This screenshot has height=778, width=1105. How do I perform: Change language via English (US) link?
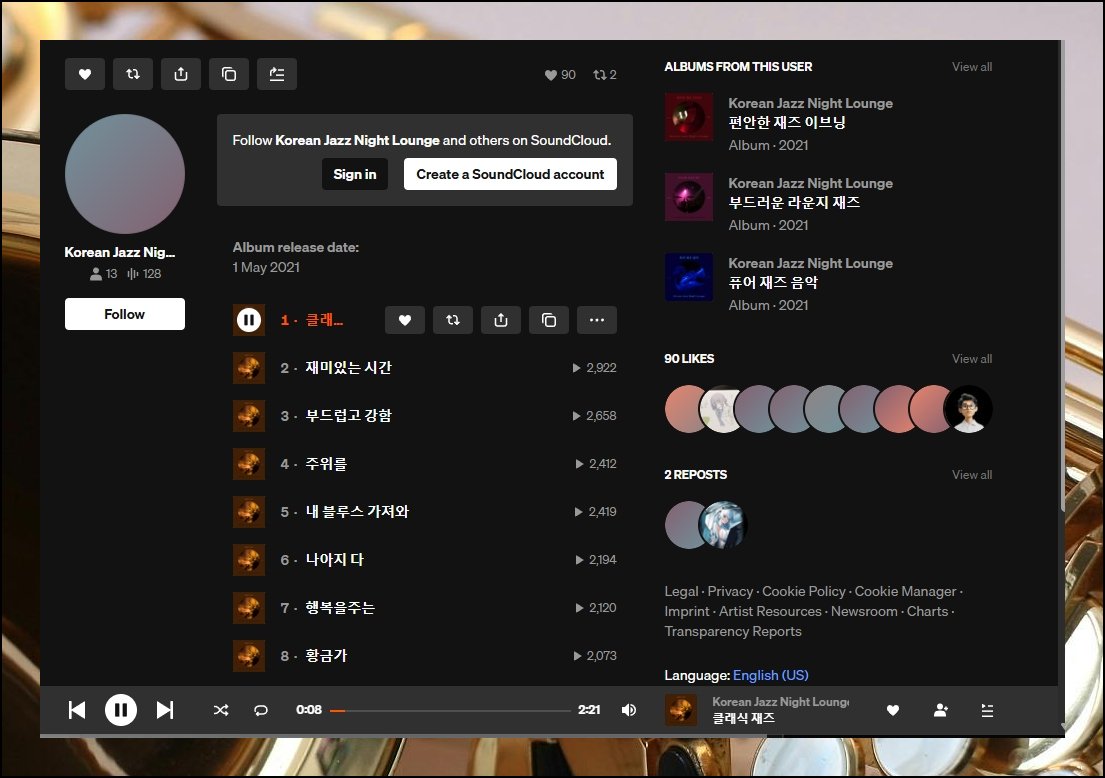pyautogui.click(x=770, y=675)
